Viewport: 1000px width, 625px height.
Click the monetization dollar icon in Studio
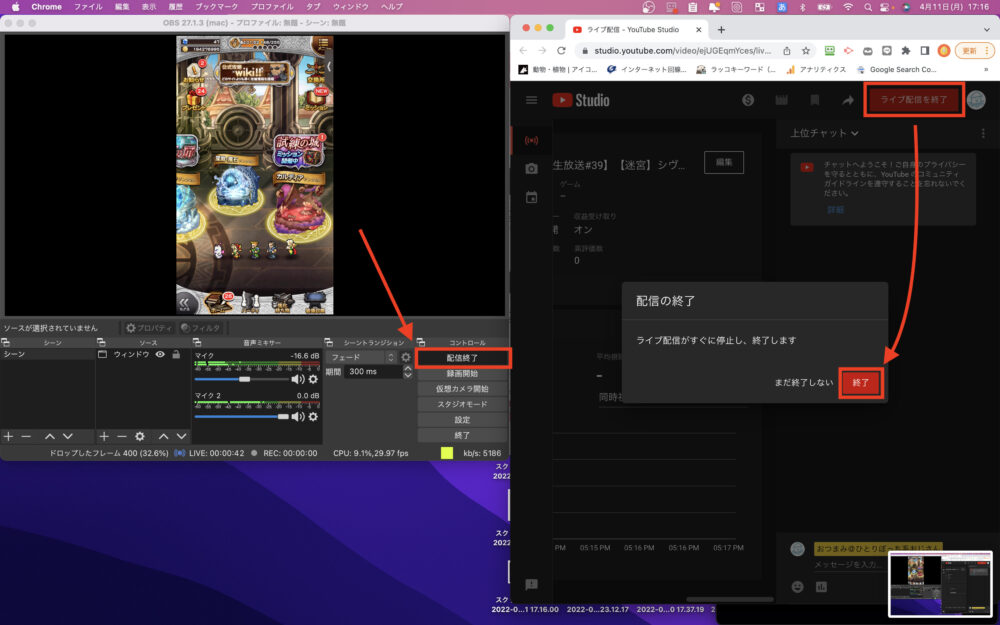click(x=748, y=100)
